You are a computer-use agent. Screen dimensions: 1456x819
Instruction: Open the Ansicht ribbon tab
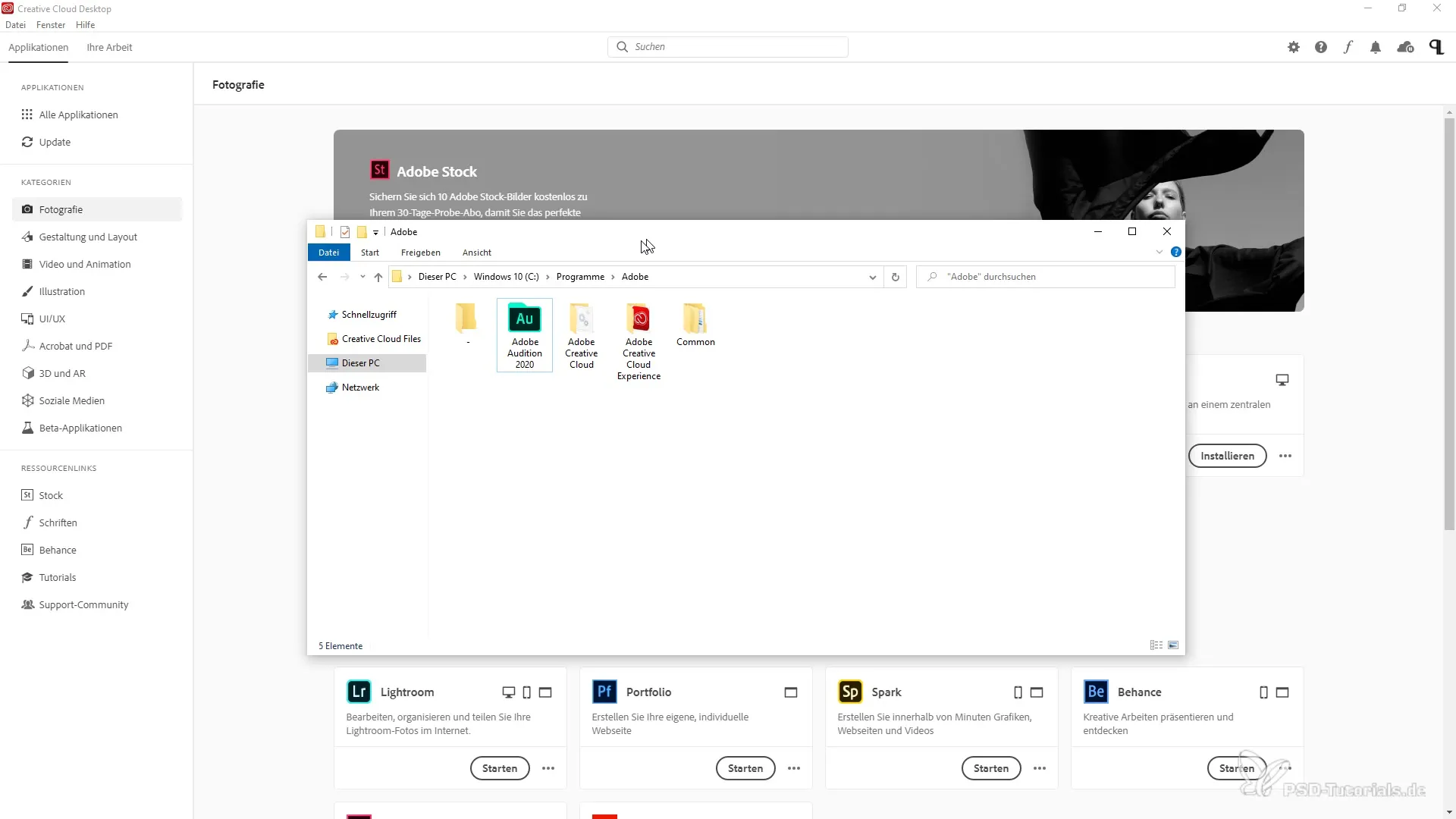click(x=477, y=253)
